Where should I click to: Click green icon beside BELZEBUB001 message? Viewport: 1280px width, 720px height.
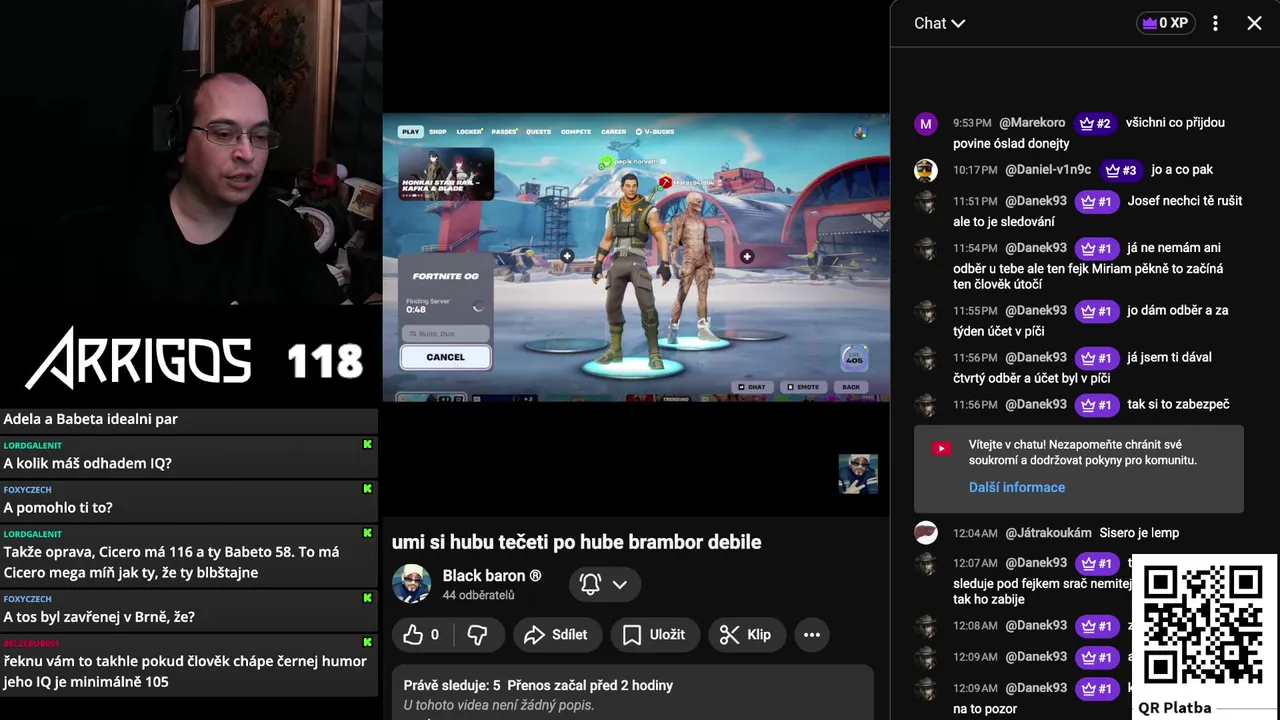tap(367, 642)
